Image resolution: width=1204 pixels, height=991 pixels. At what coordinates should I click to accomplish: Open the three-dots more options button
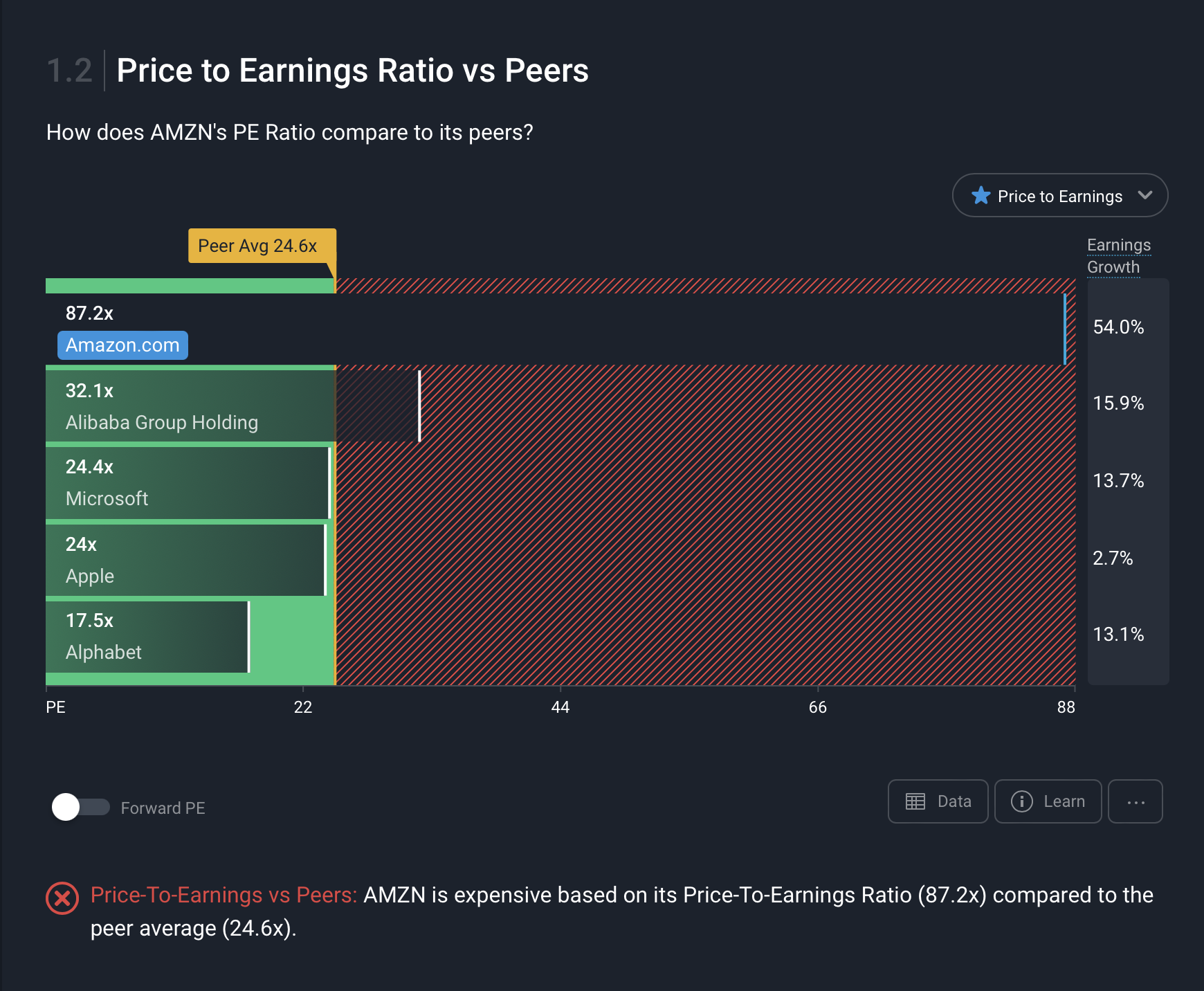1135,801
